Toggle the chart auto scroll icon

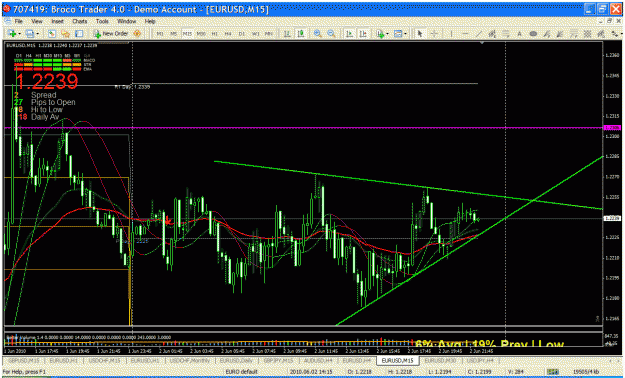[350, 34]
